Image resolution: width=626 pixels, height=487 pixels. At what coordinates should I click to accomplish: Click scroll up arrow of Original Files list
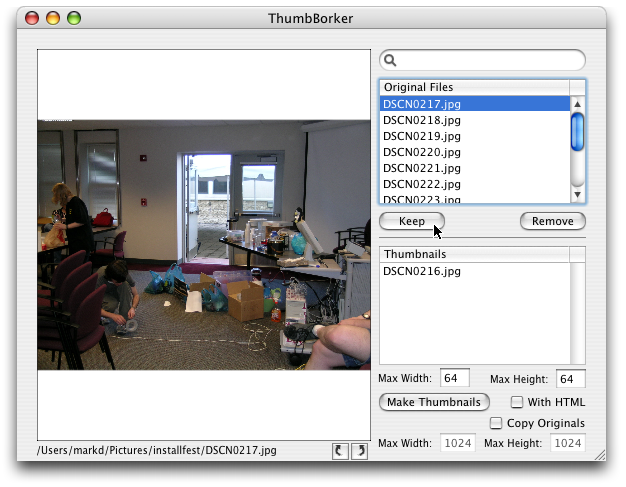point(577,104)
